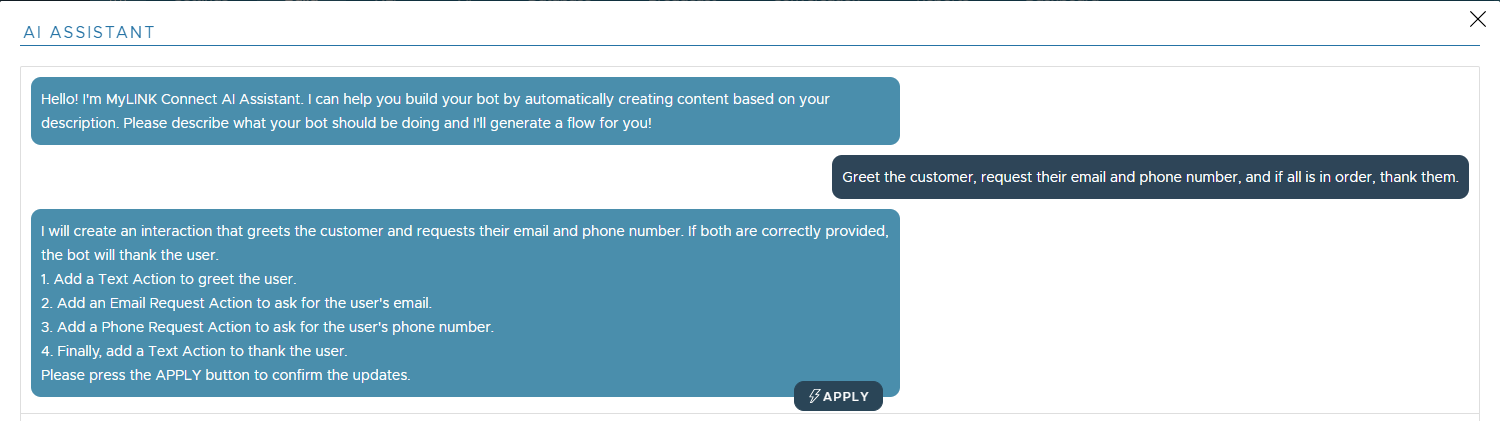Click step 2 about the Email Request Action
The height and width of the screenshot is (421, 1500).
coord(236,303)
